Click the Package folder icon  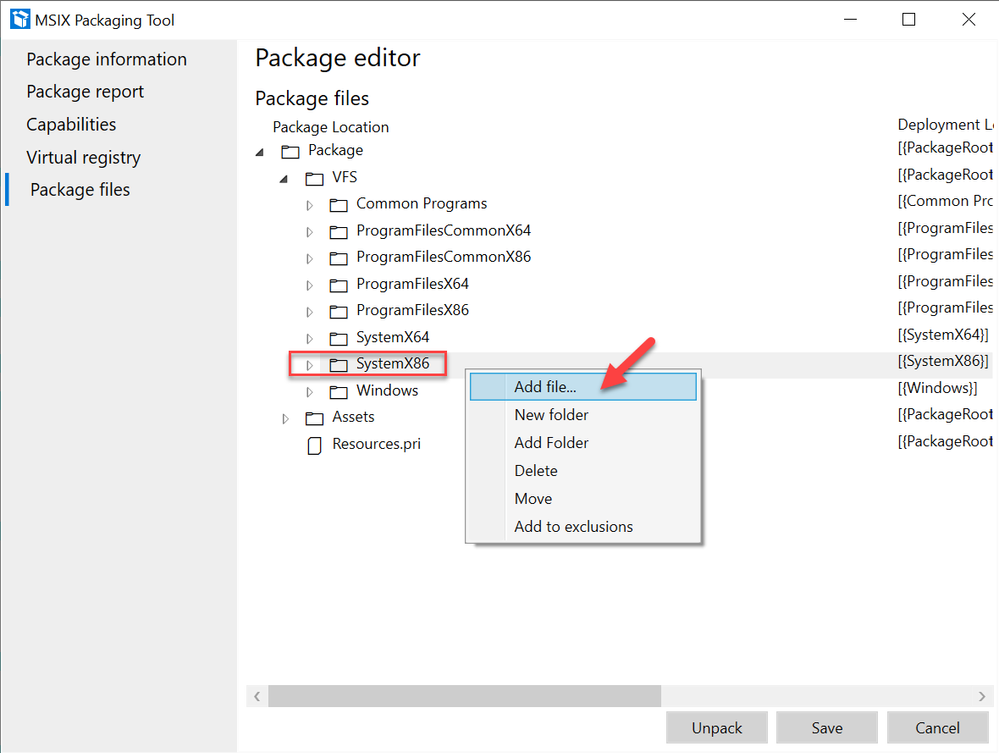291,151
